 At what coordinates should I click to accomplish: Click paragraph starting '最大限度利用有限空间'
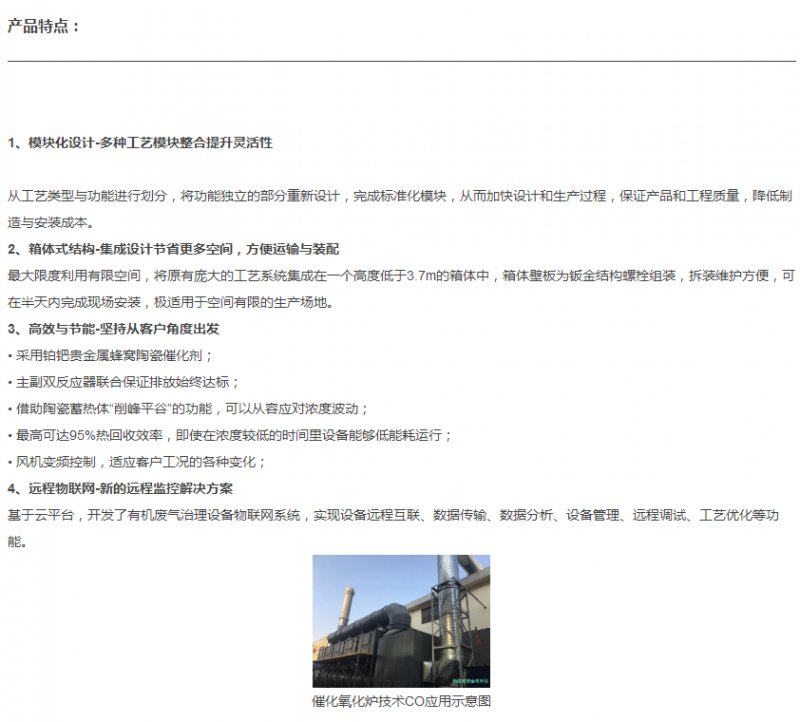coord(401,289)
